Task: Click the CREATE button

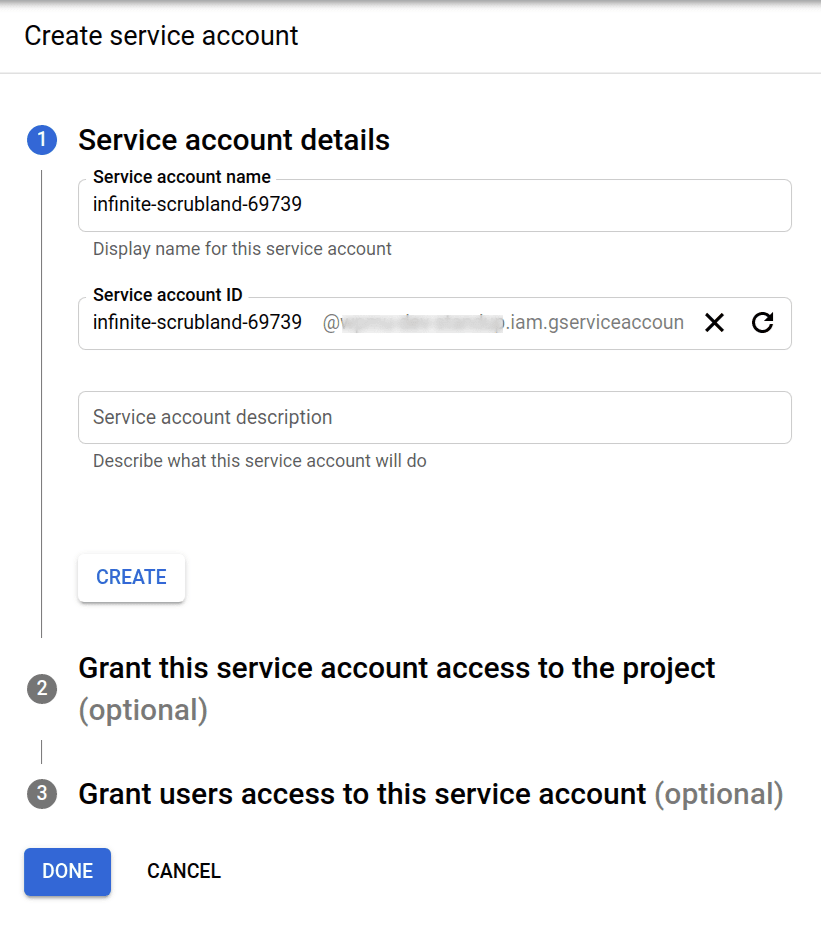Action: pos(131,577)
